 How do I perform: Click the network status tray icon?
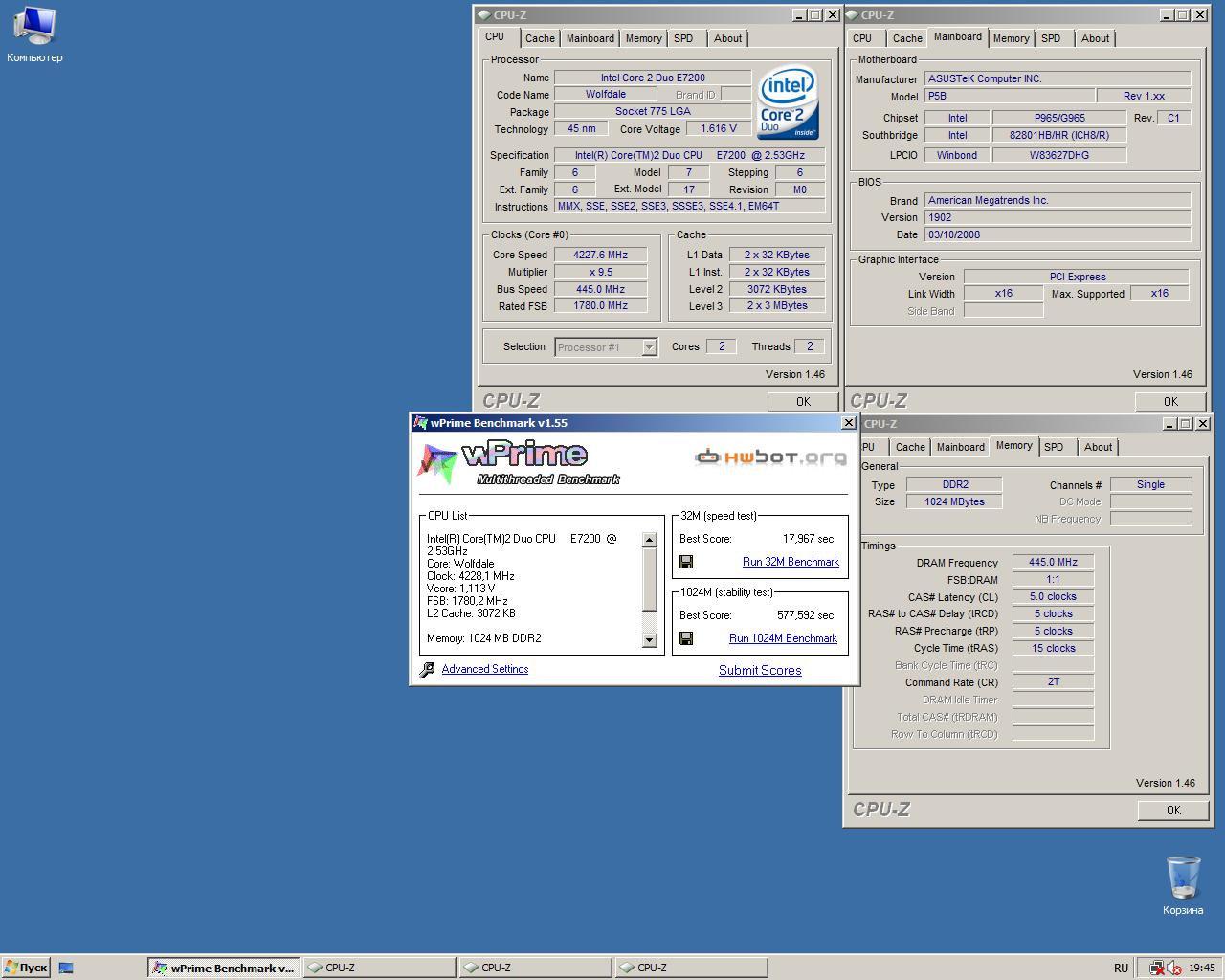1158,969
